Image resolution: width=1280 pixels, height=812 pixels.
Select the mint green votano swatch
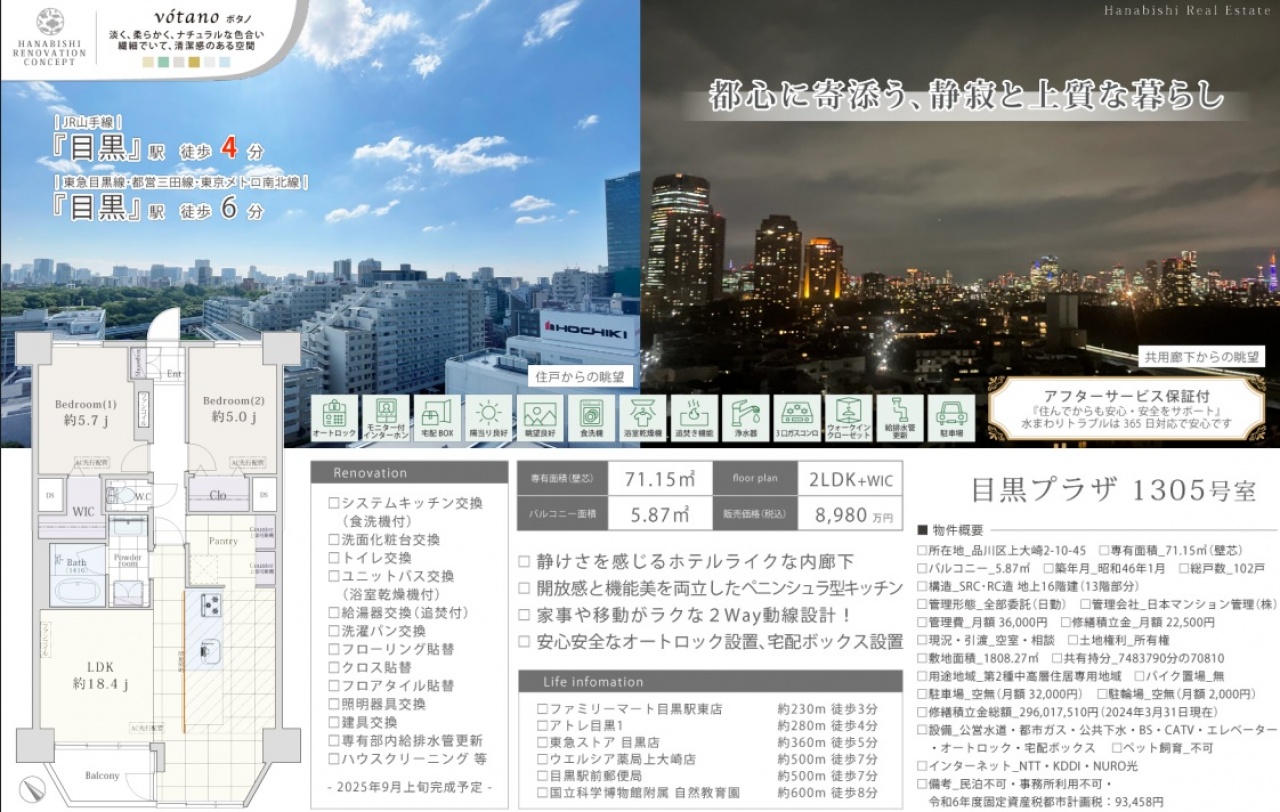(164, 62)
